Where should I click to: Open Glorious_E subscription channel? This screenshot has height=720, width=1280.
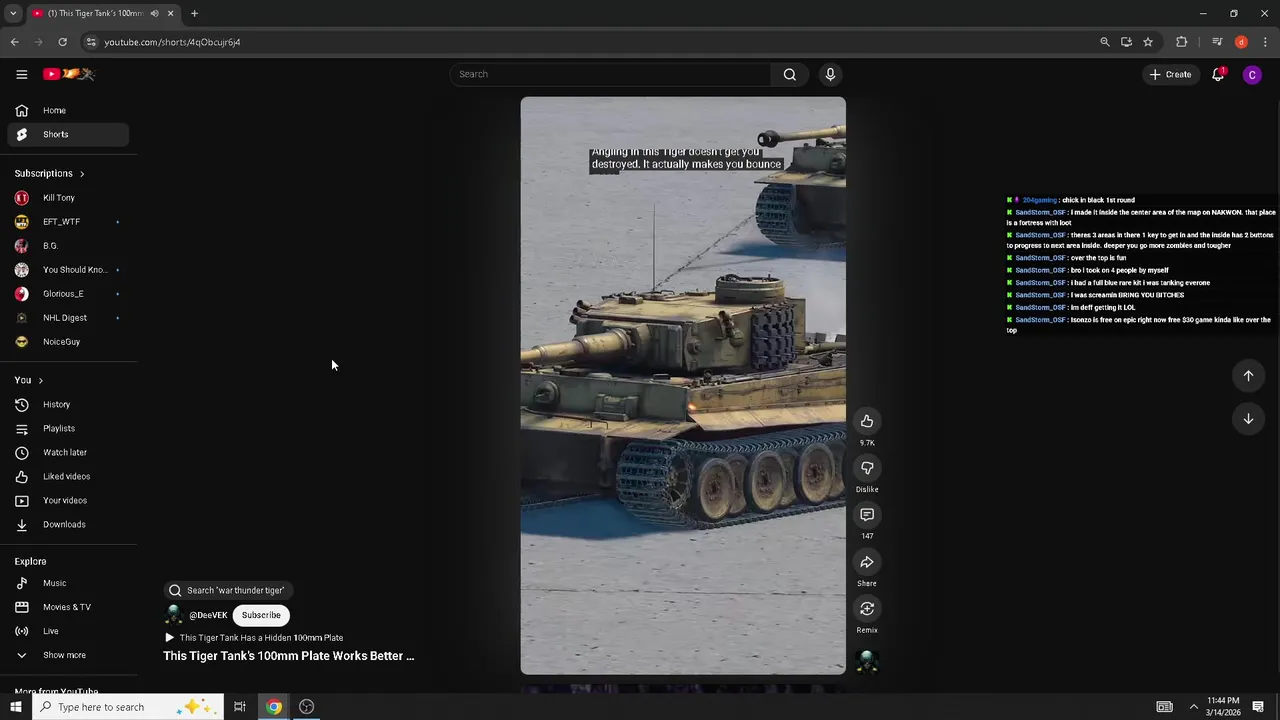[x=68, y=294]
